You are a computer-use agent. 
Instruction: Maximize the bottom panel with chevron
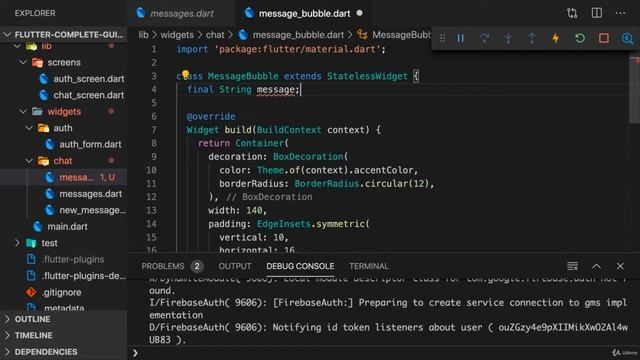596,266
